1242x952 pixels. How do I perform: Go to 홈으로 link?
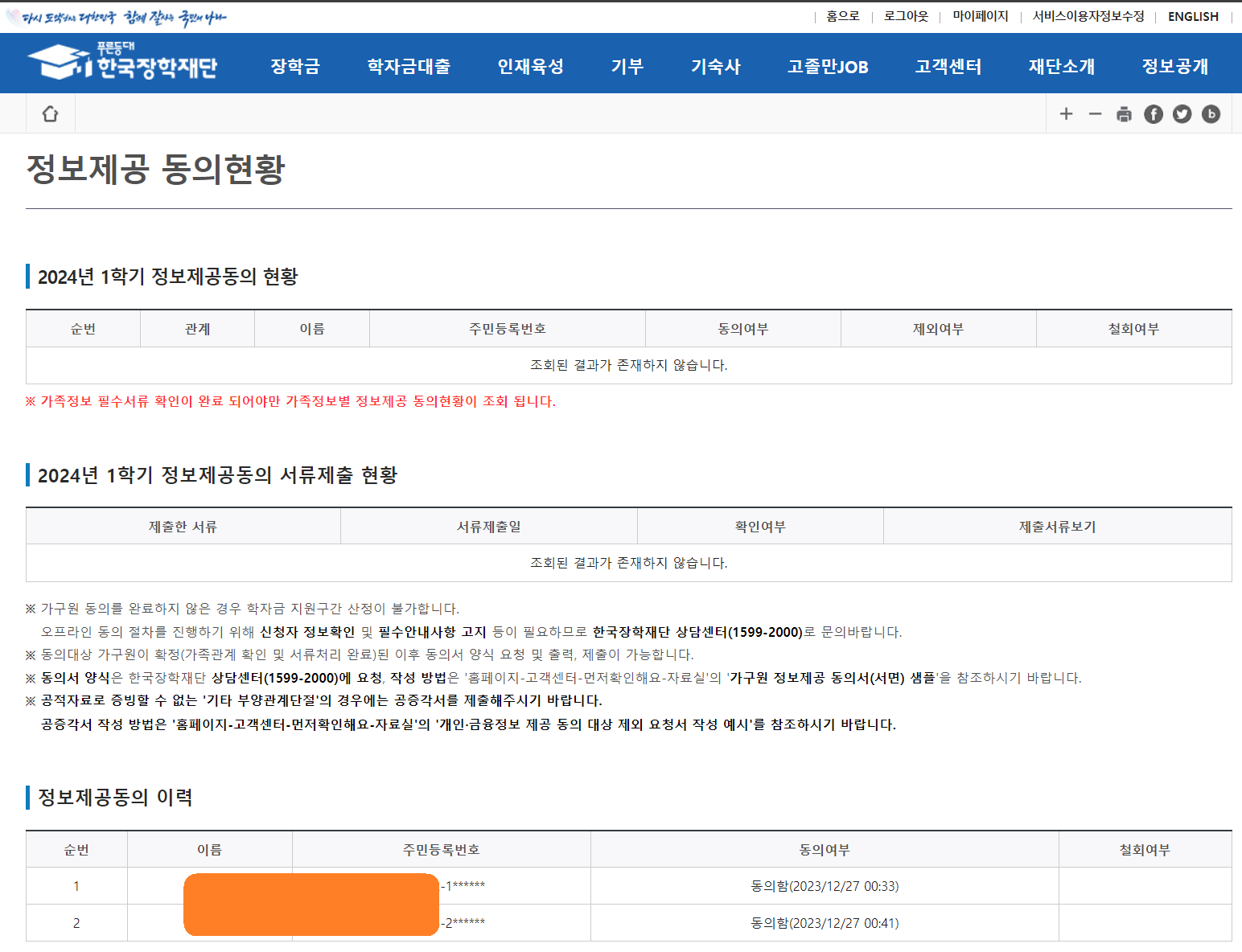click(843, 16)
